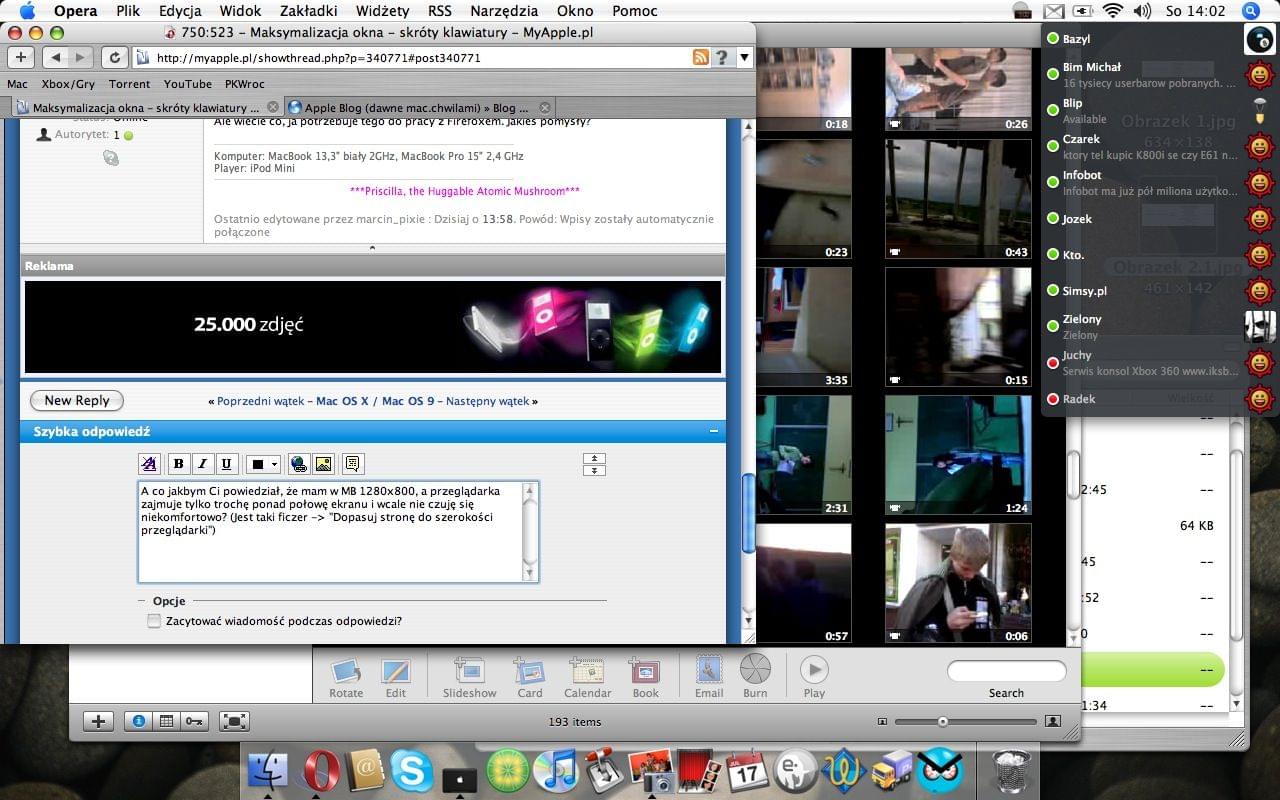Wrap selection in quote tags icon
The width and height of the screenshot is (1280, 800).
pos(351,464)
